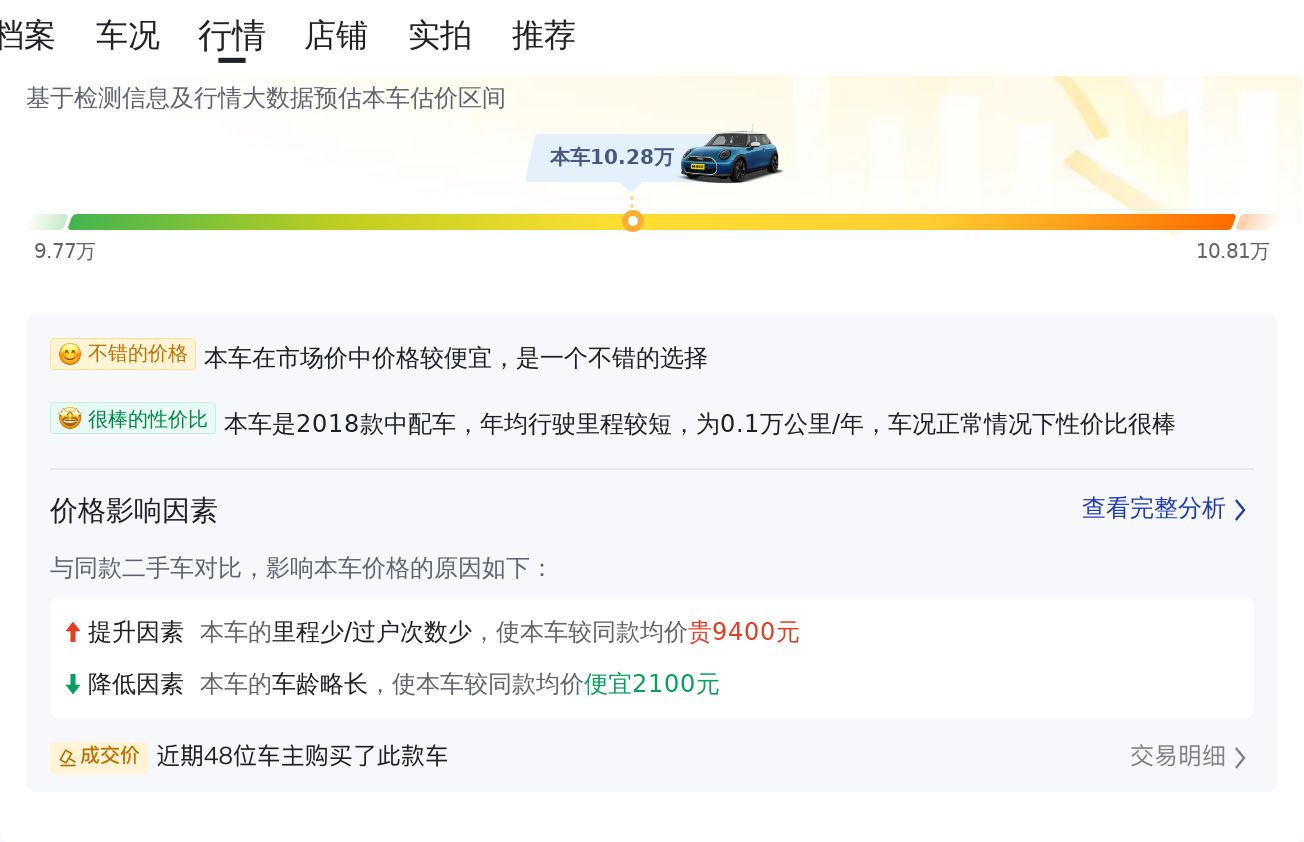Click the star-eyed emoji beside 很棒的性价比
Image resolution: width=1304 pixels, height=842 pixels.
(69, 419)
